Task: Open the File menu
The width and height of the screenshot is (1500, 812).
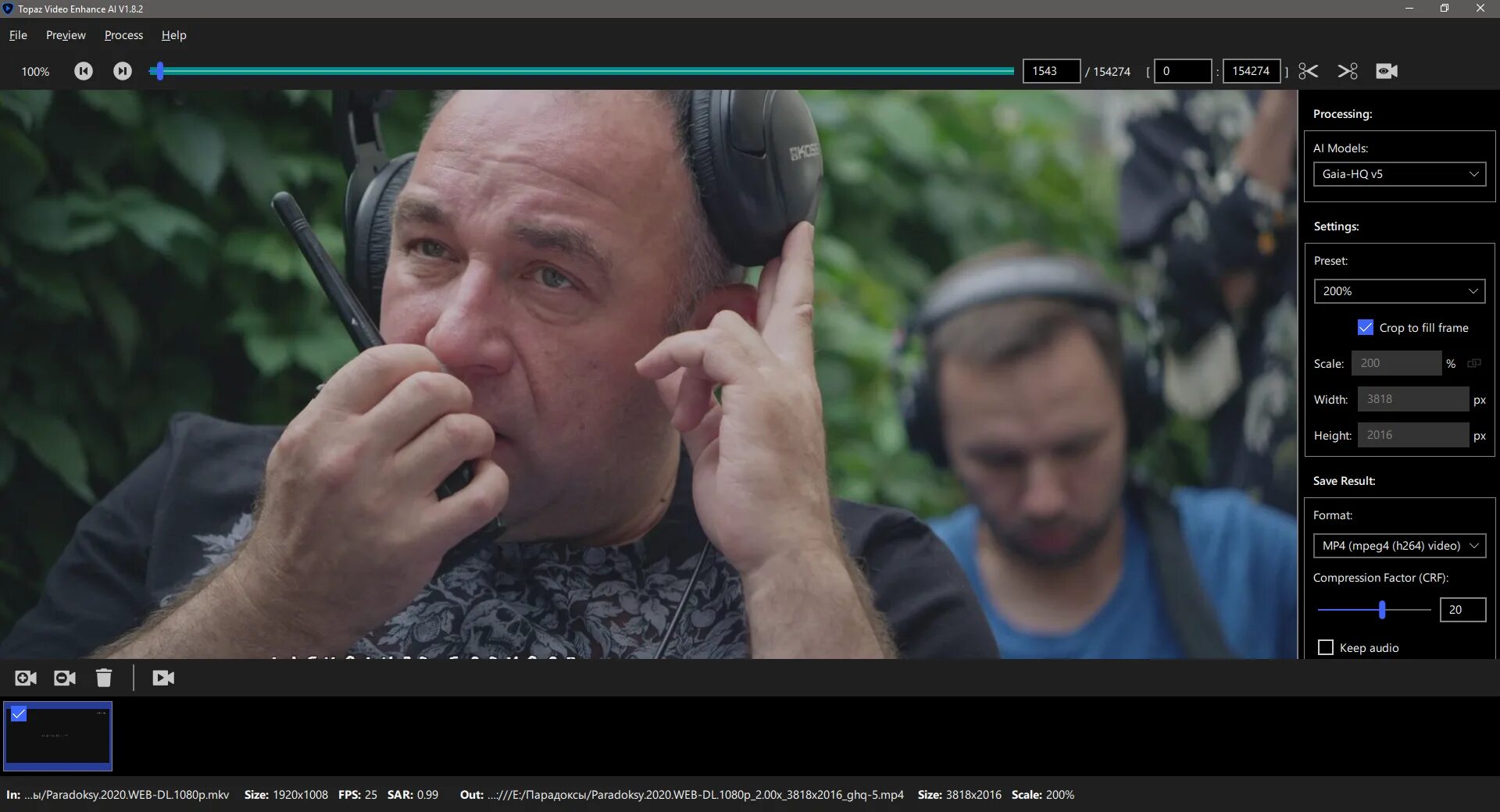Action: point(18,35)
